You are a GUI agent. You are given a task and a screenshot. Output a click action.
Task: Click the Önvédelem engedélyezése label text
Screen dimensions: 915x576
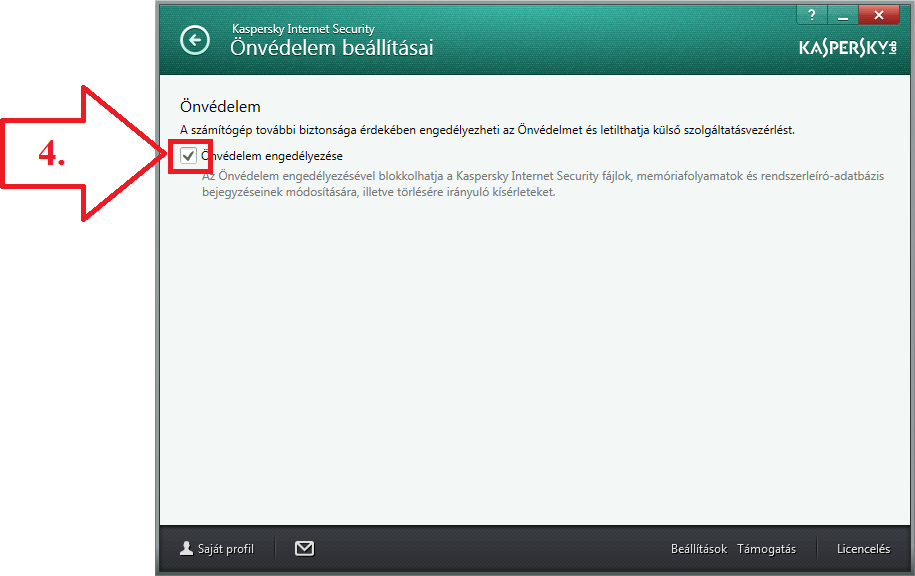[272, 156]
